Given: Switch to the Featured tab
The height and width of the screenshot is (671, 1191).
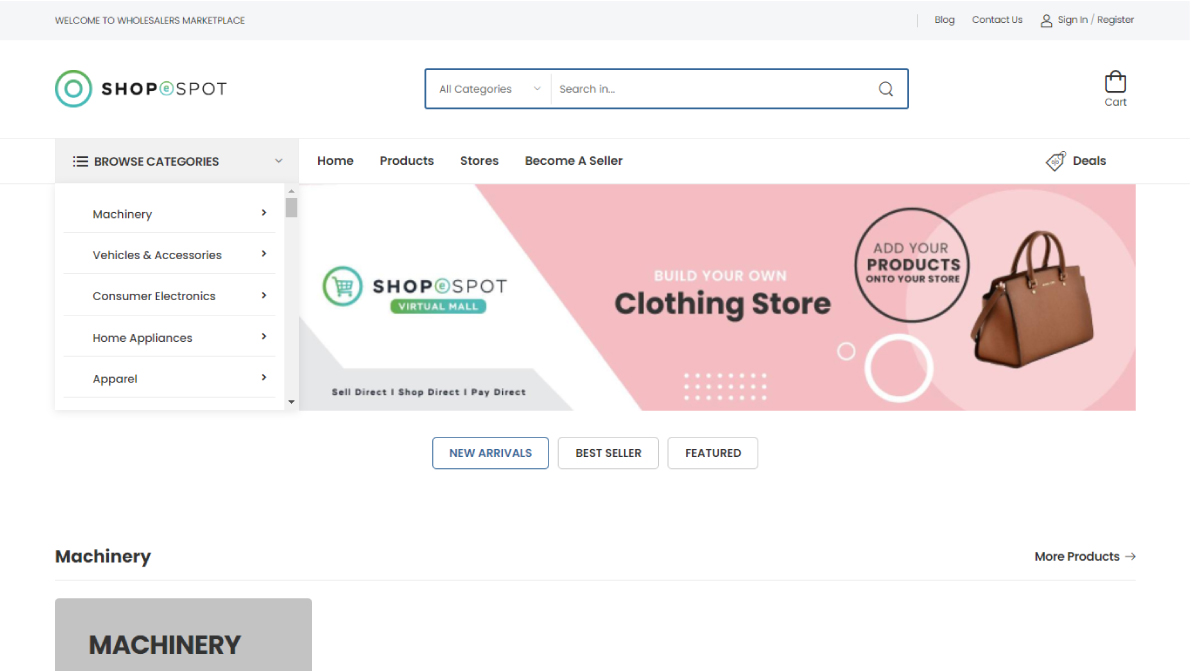Looking at the screenshot, I should coord(712,453).
